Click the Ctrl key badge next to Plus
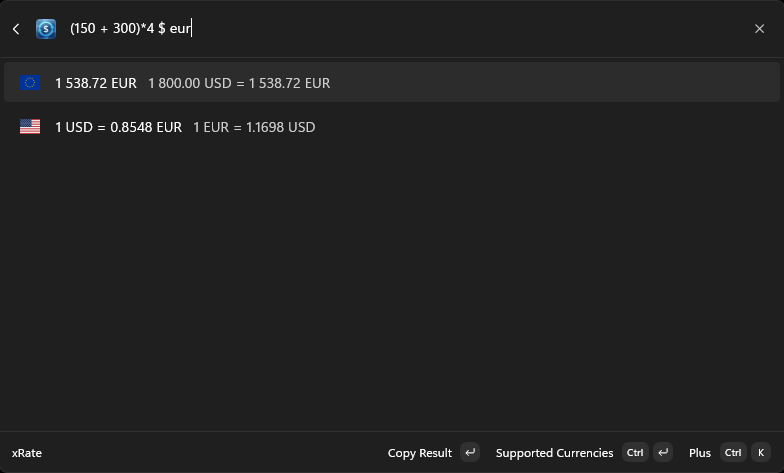The image size is (784, 473). click(733, 452)
